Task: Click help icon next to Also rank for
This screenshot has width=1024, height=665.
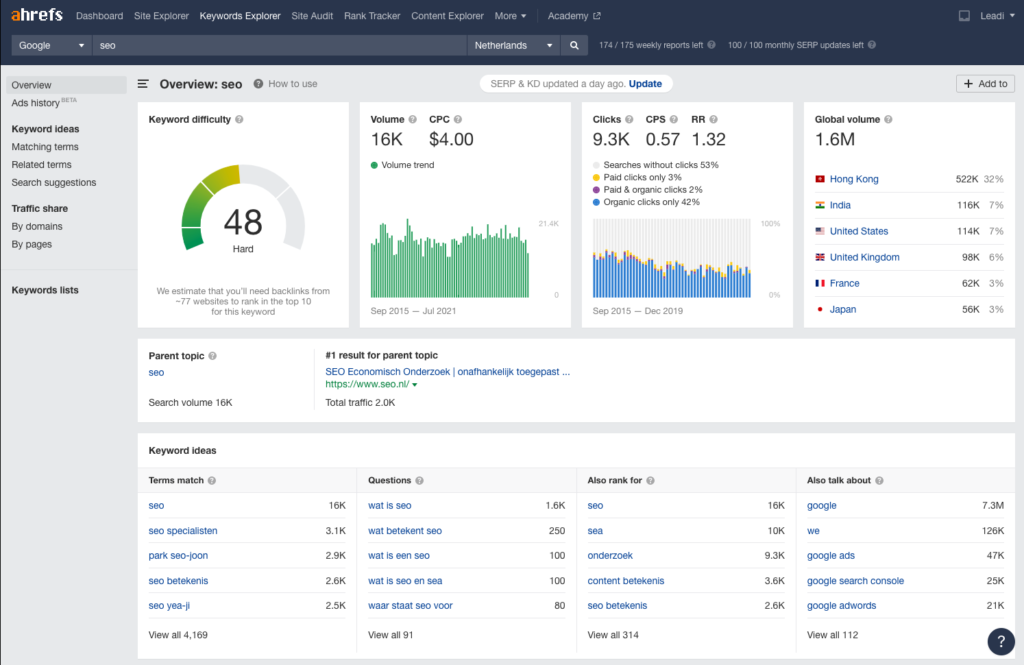Action: (x=650, y=481)
